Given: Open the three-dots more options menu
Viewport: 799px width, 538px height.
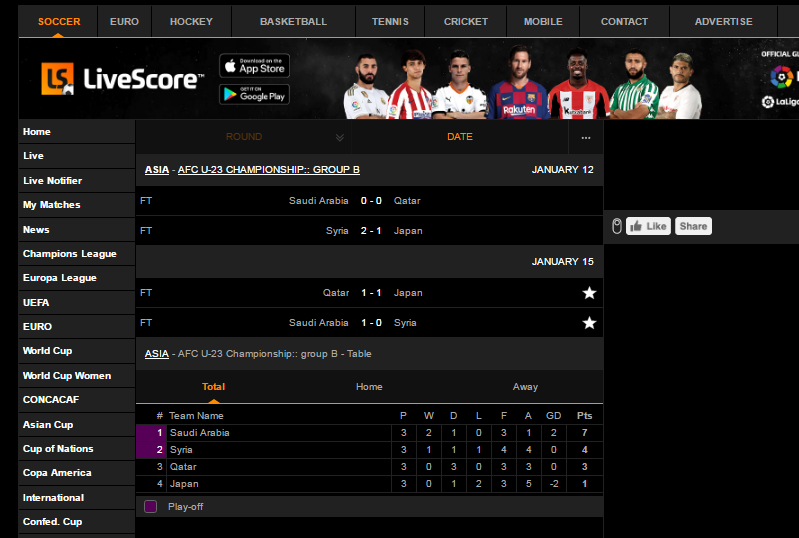Looking at the screenshot, I should click(x=586, y=137).
